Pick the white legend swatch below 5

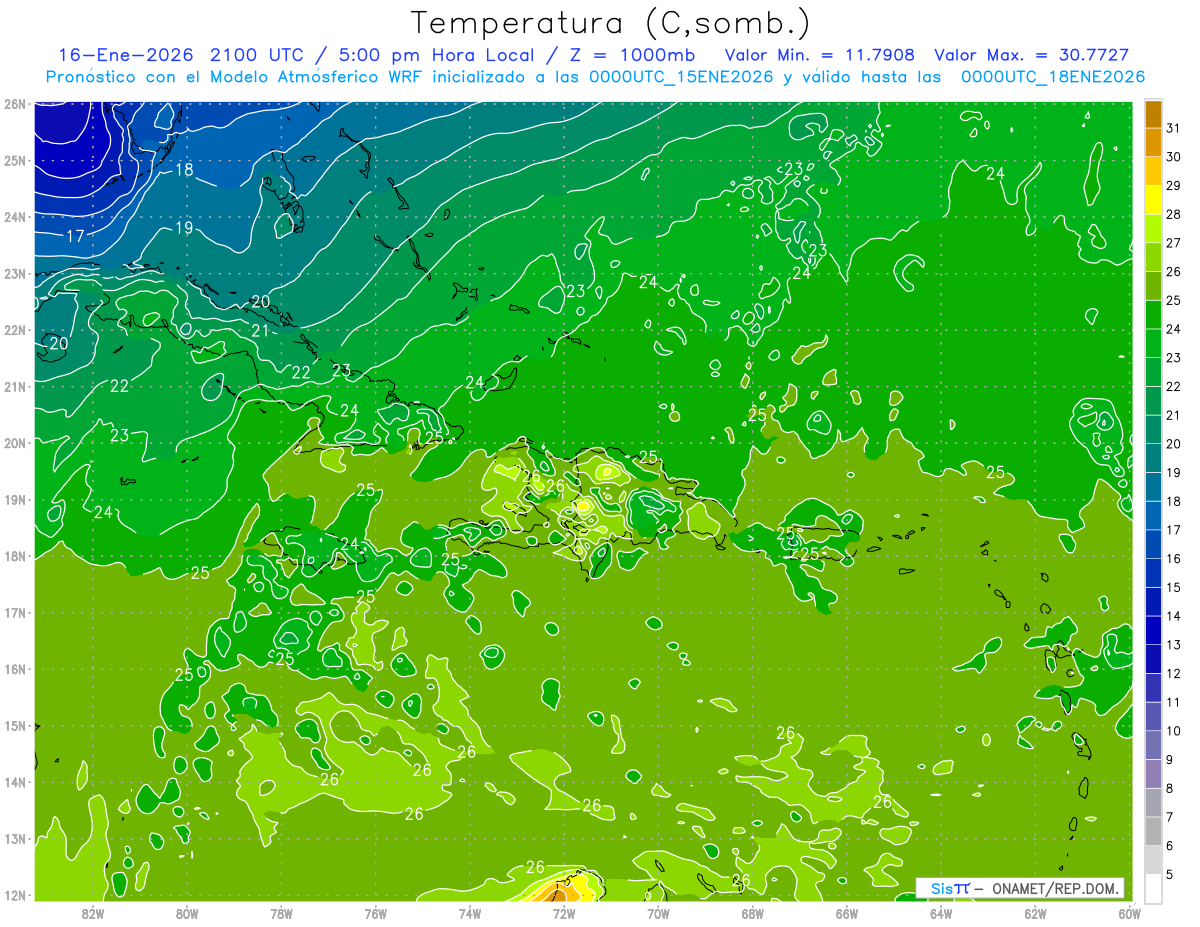[x=1153, y=888]
